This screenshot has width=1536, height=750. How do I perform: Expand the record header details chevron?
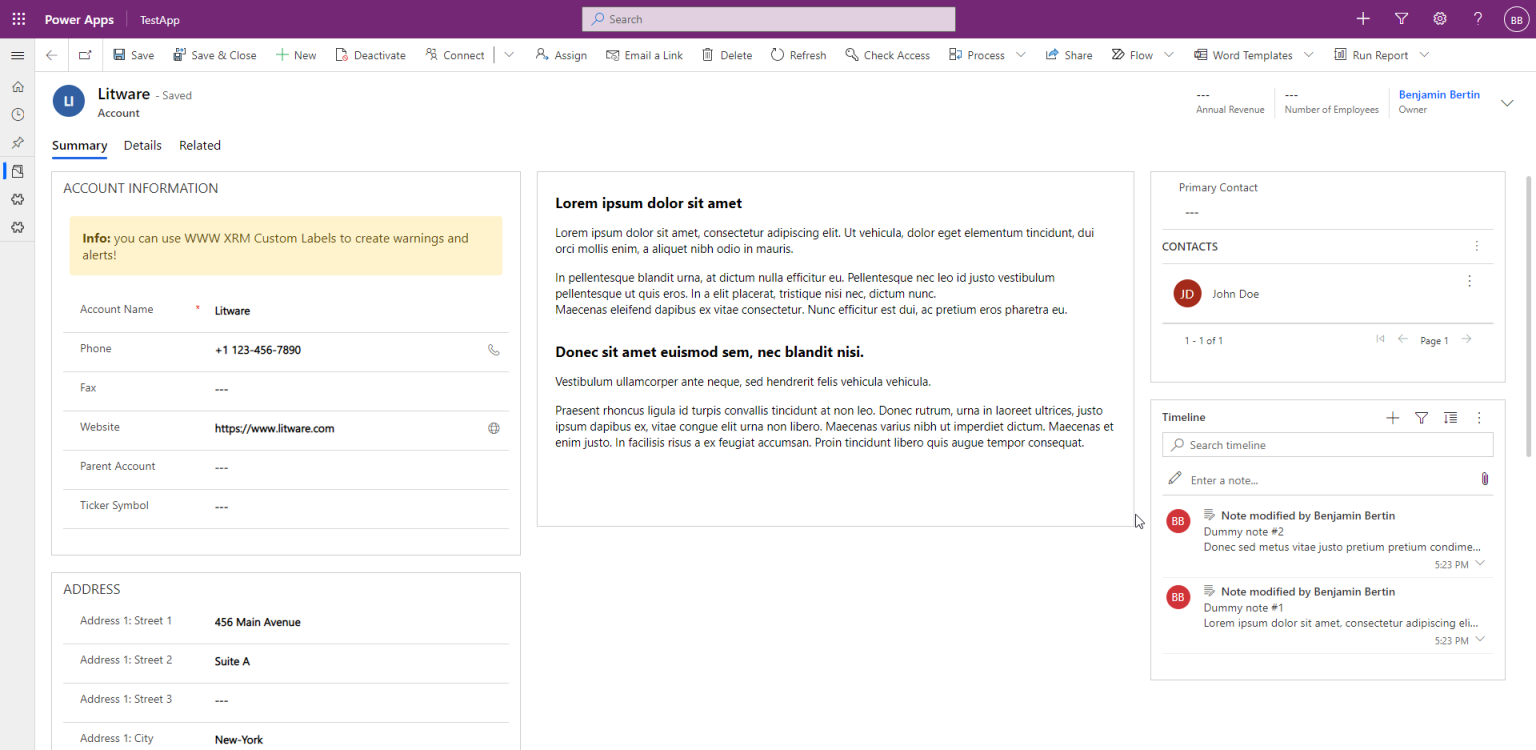point(1506,102)
